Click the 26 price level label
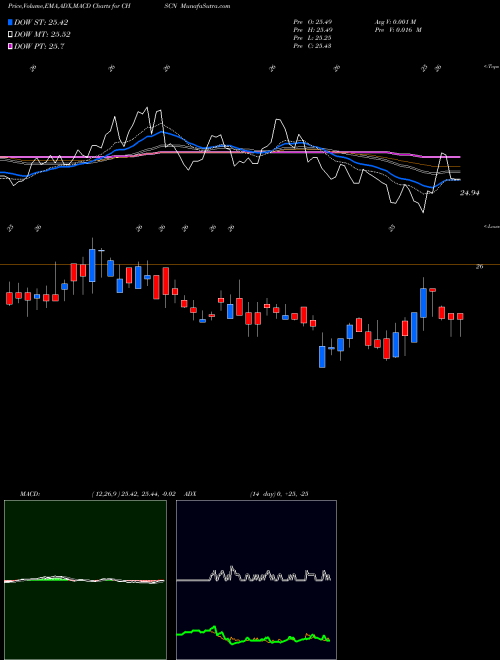The width and height of the screenshot is (500, 660). pyautogui.click(x=479, y=266)
